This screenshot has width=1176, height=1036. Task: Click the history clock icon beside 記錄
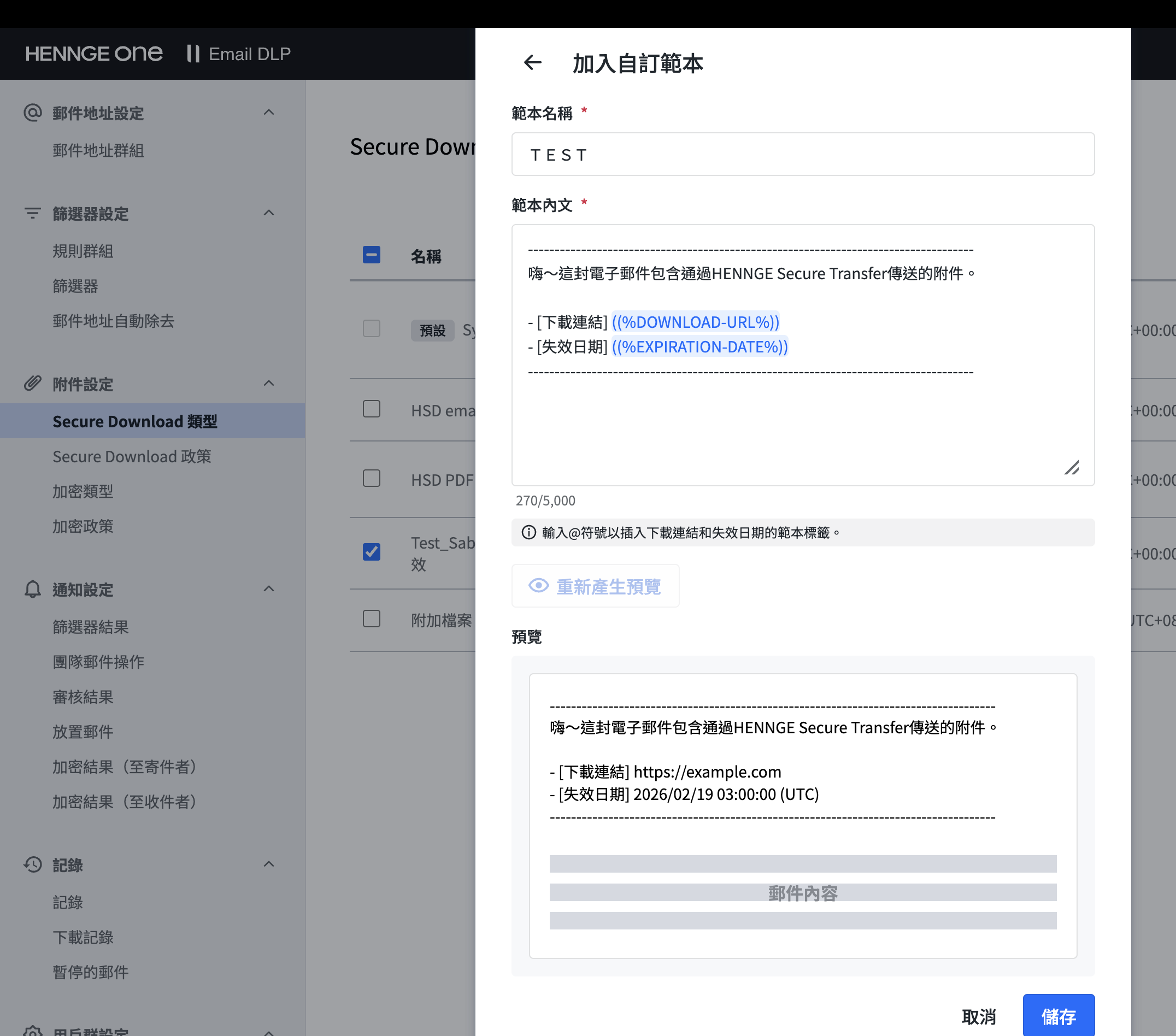coord(33,864)
